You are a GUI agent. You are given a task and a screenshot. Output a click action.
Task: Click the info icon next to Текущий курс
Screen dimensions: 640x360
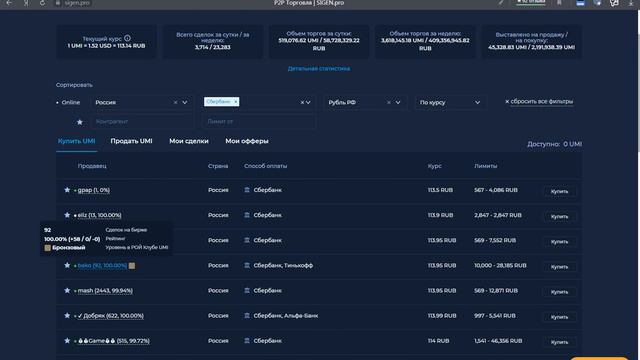[x=127, y=38]
